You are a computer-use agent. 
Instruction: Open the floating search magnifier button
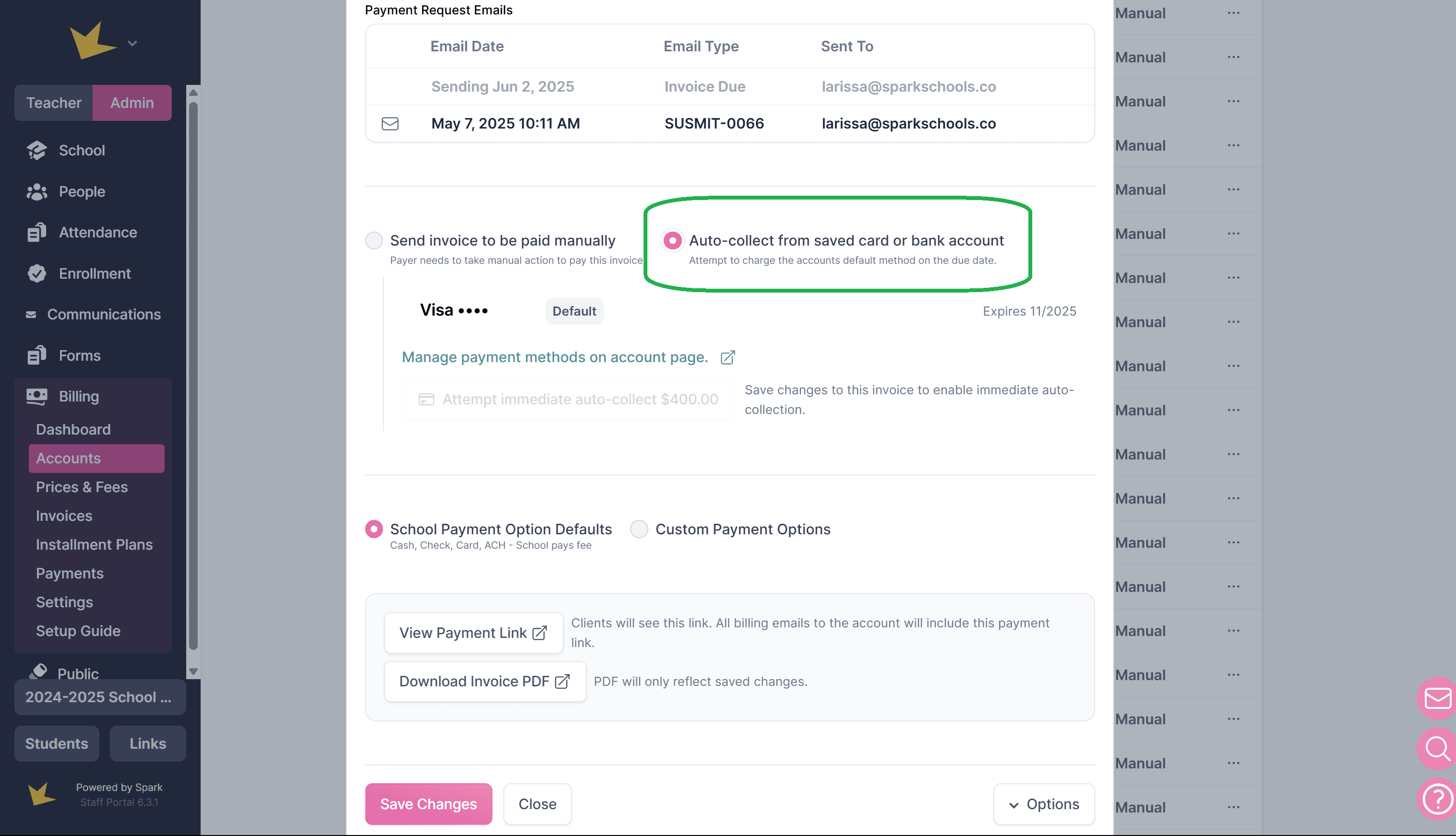point(1437,748)
